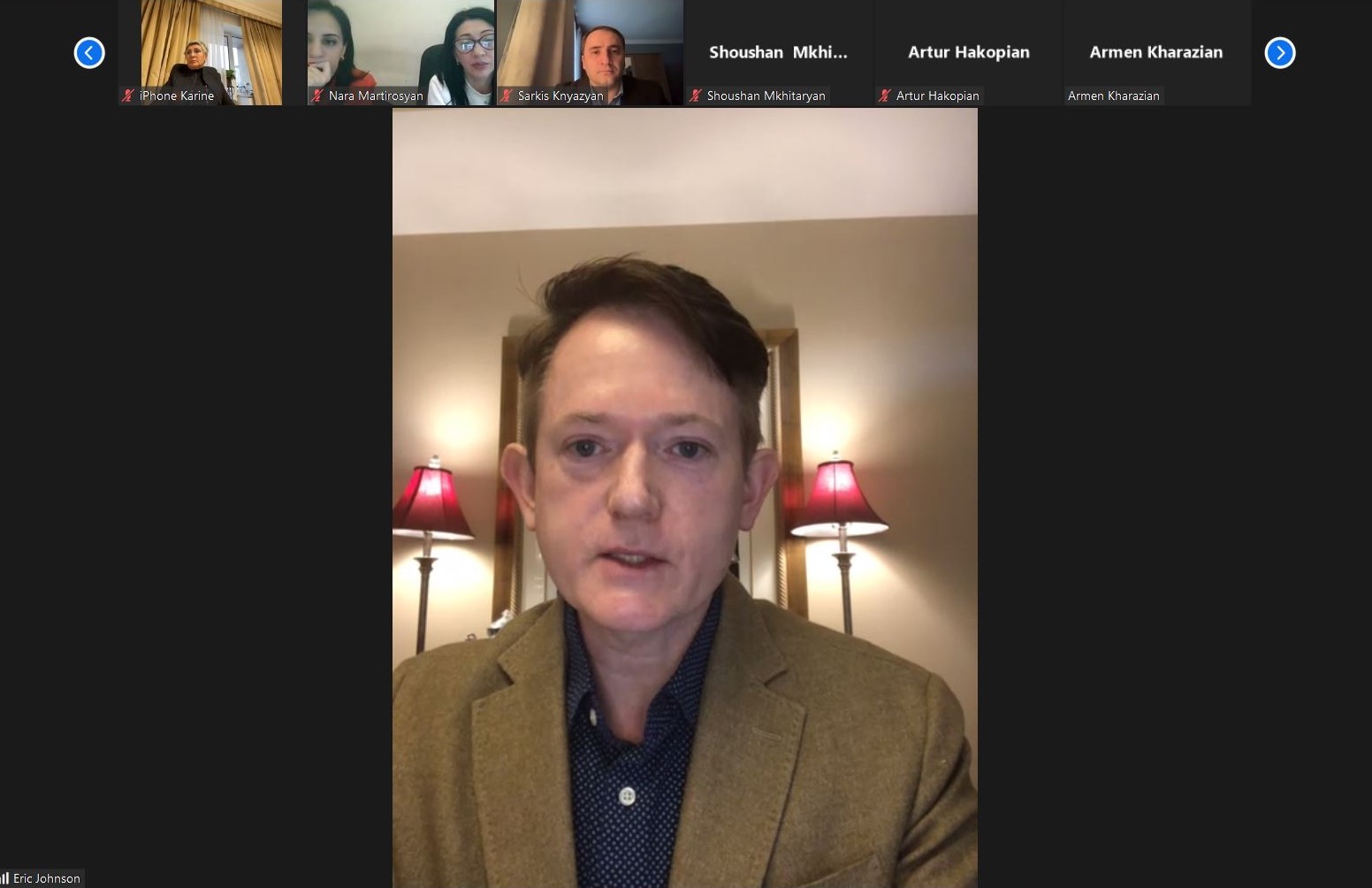This screenshot has width=1372, height=888.
Task: Click muted microphone icon beside Sarkis Knyazyan
Action: [507, 96]
